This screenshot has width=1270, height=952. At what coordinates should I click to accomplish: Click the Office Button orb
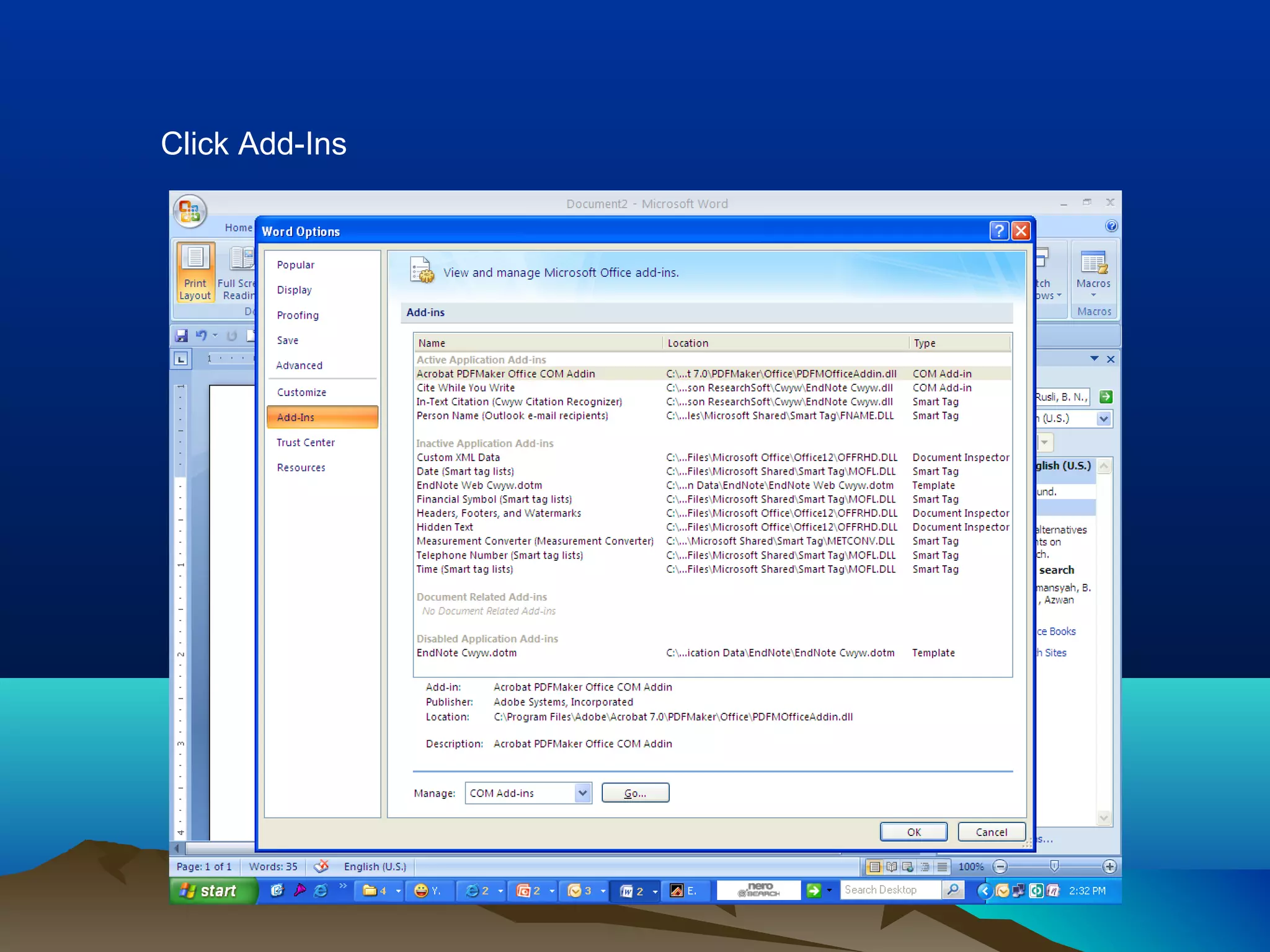click(x=190, y=211)
